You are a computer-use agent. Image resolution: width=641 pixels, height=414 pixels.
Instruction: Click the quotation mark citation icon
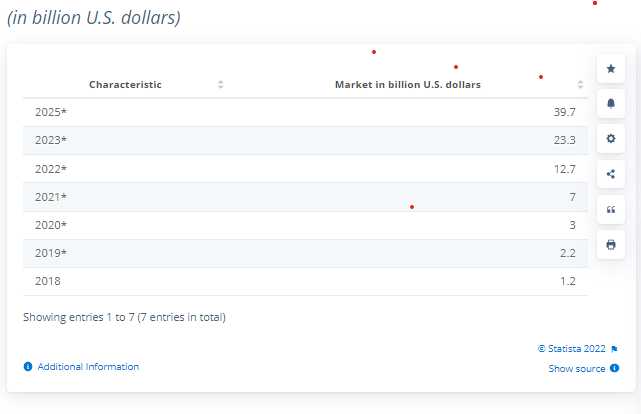[611, 210]
